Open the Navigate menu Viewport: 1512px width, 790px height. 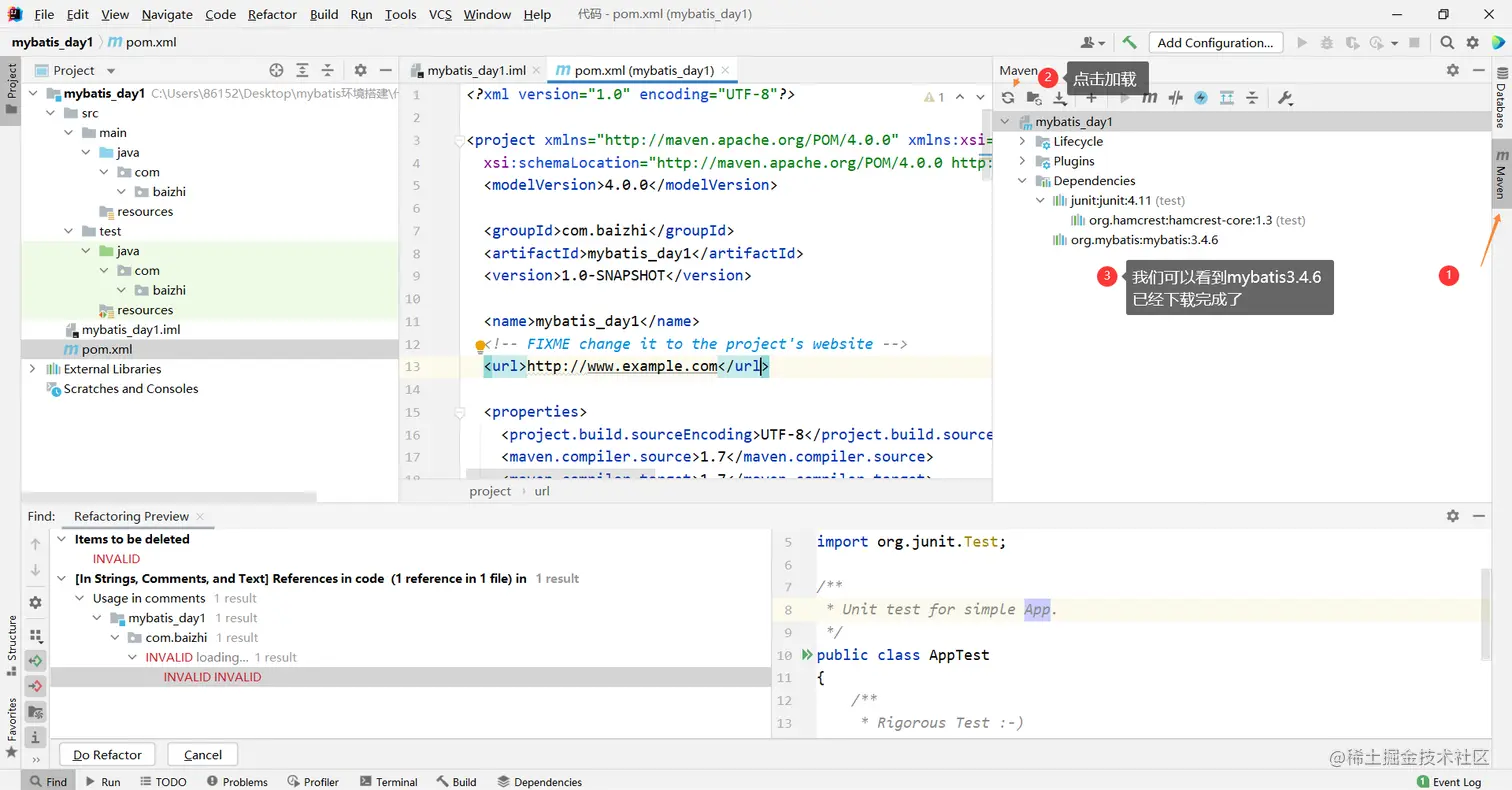click(x=167, y=14)
